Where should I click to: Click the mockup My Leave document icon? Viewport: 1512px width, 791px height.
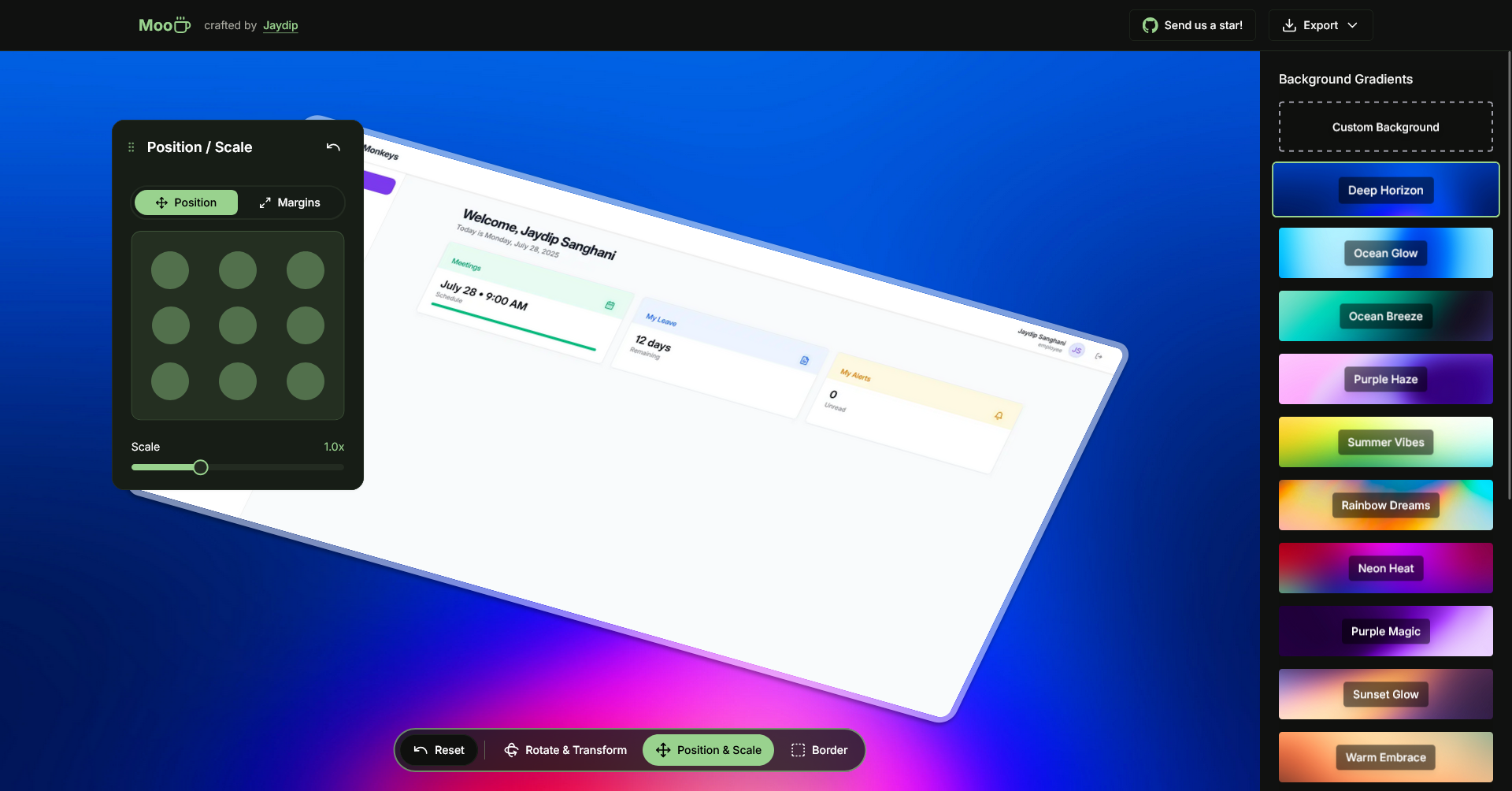click(x=804, y=360)
